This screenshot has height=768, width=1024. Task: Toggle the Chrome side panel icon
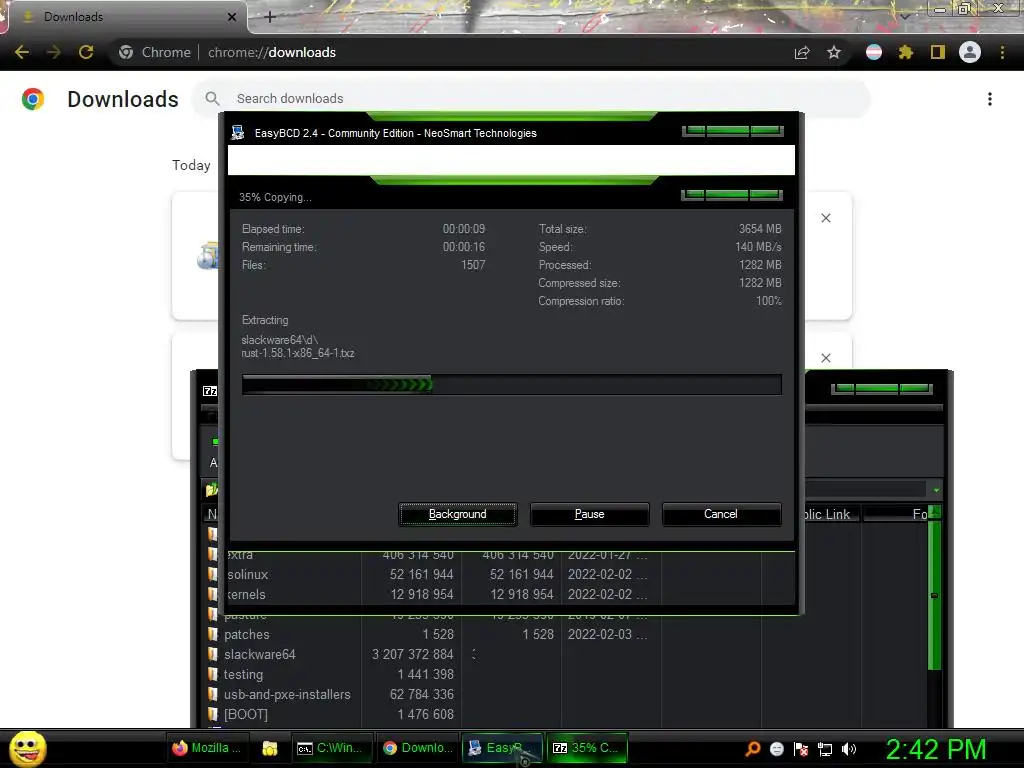938,52
